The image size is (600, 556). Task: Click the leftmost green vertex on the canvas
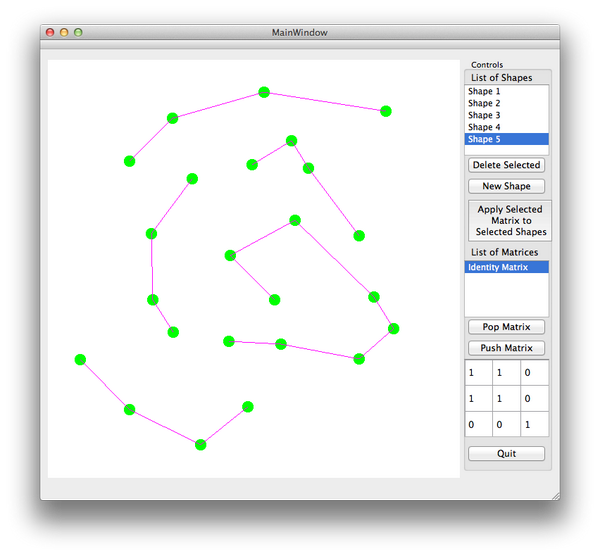coord(80,360)
